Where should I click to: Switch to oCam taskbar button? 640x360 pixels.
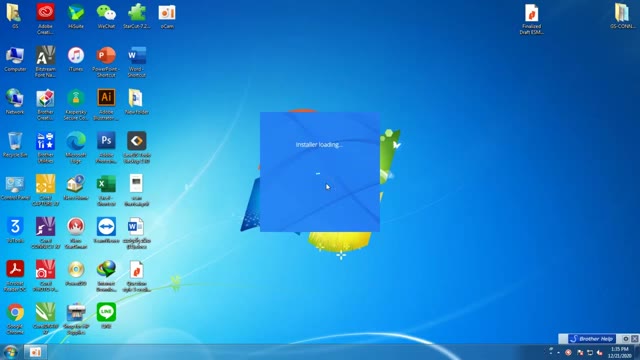[x=35, y=352]
